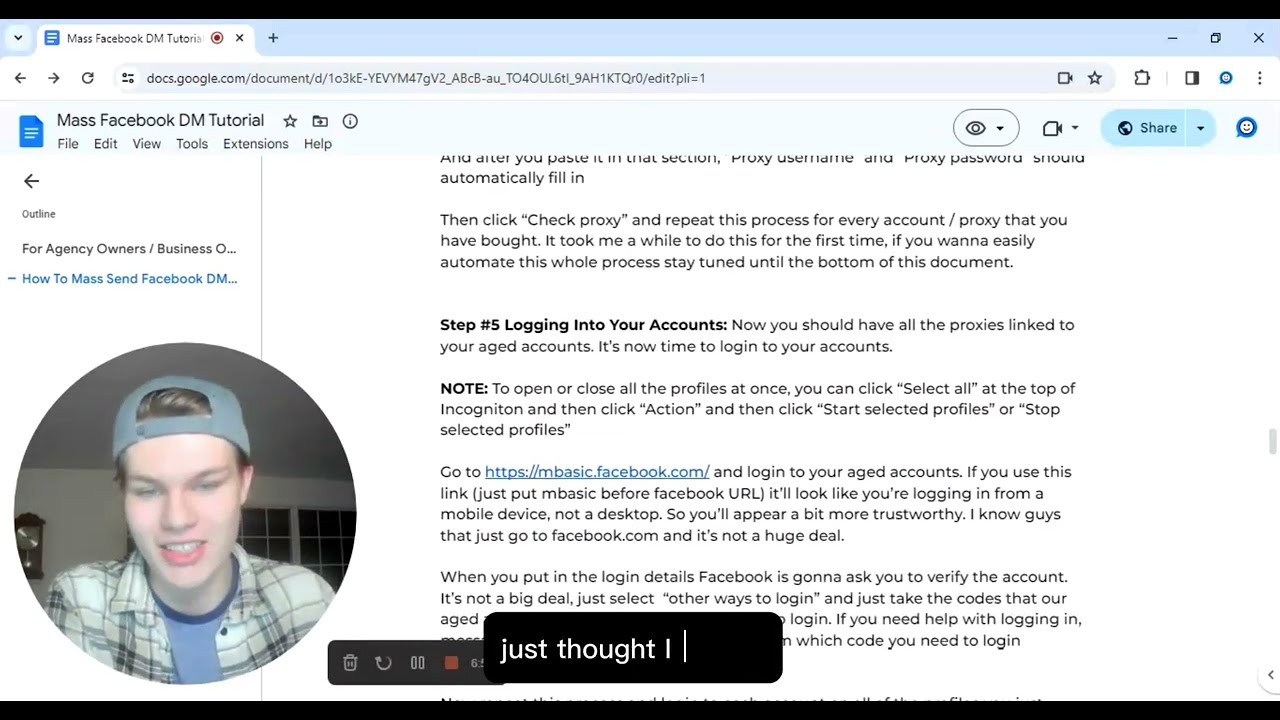Open the View menu
Viewport: 1280px width, 720px height.
146,144
